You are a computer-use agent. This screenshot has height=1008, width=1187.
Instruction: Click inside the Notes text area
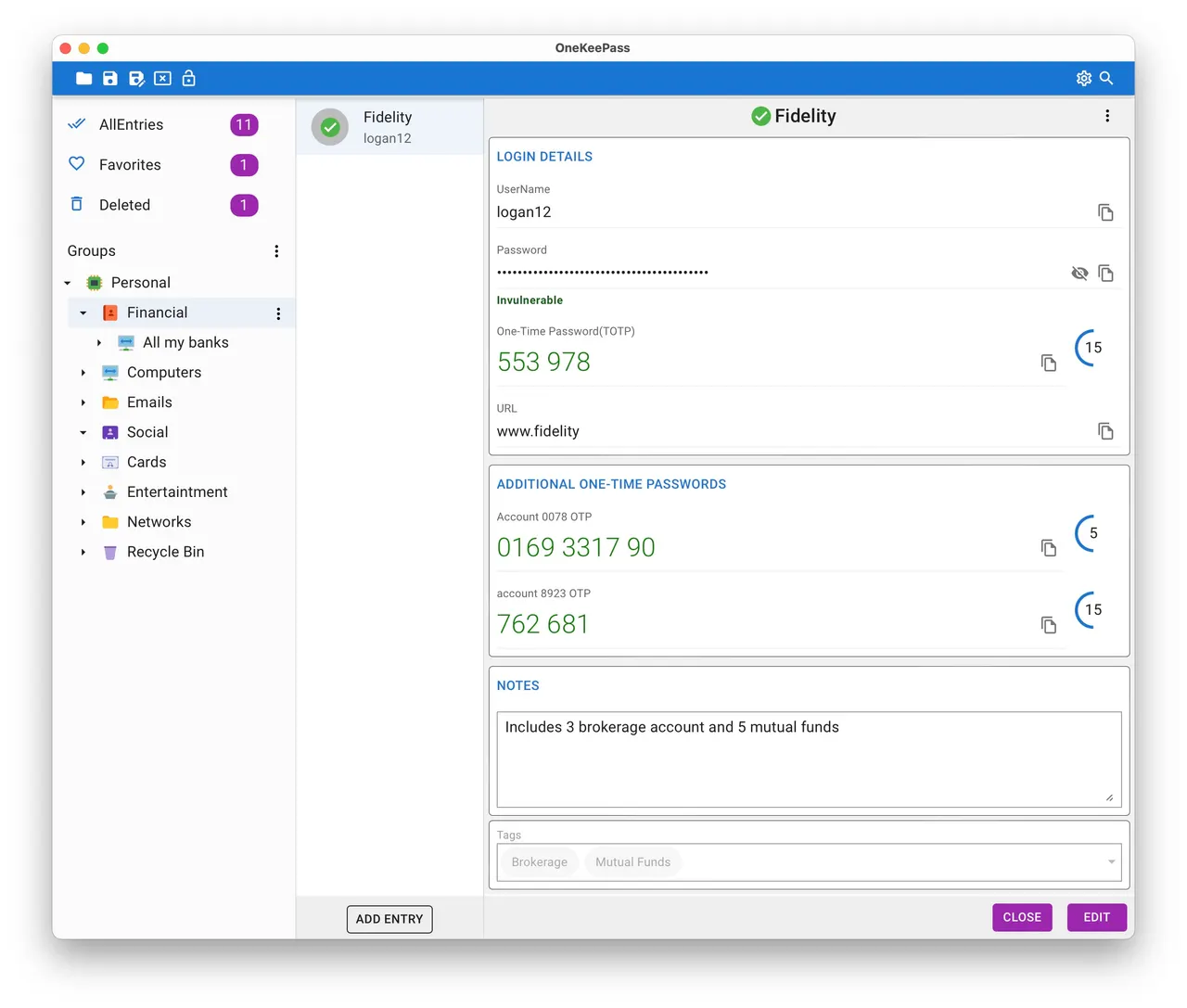(809, 759)
